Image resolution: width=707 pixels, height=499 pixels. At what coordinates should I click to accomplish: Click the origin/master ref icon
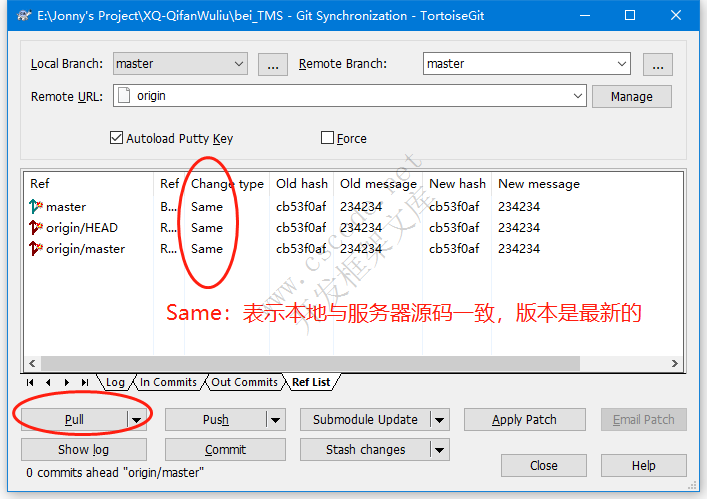pos(36,248)
